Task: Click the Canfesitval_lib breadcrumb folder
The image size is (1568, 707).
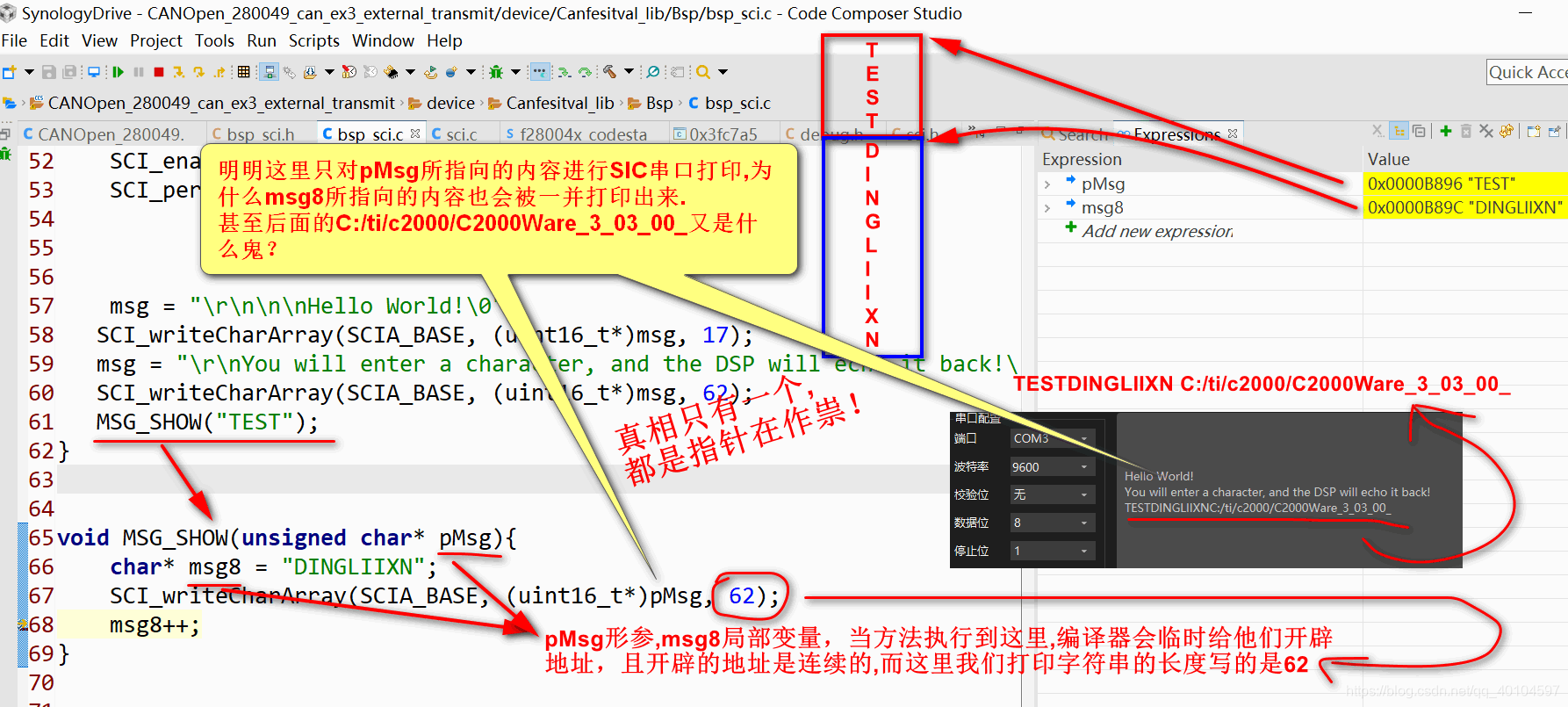Action: click(x=551, y=104)
